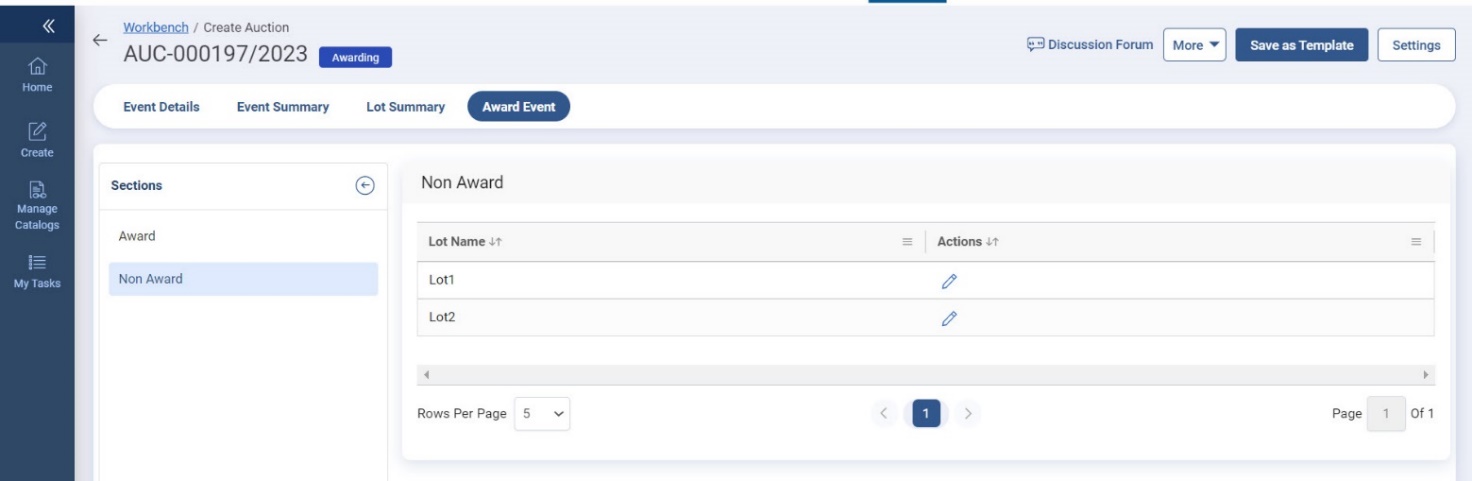The image size is (1472, 481).
Task: Click the back arrow beside auction ID
Action: pos(99,40)
